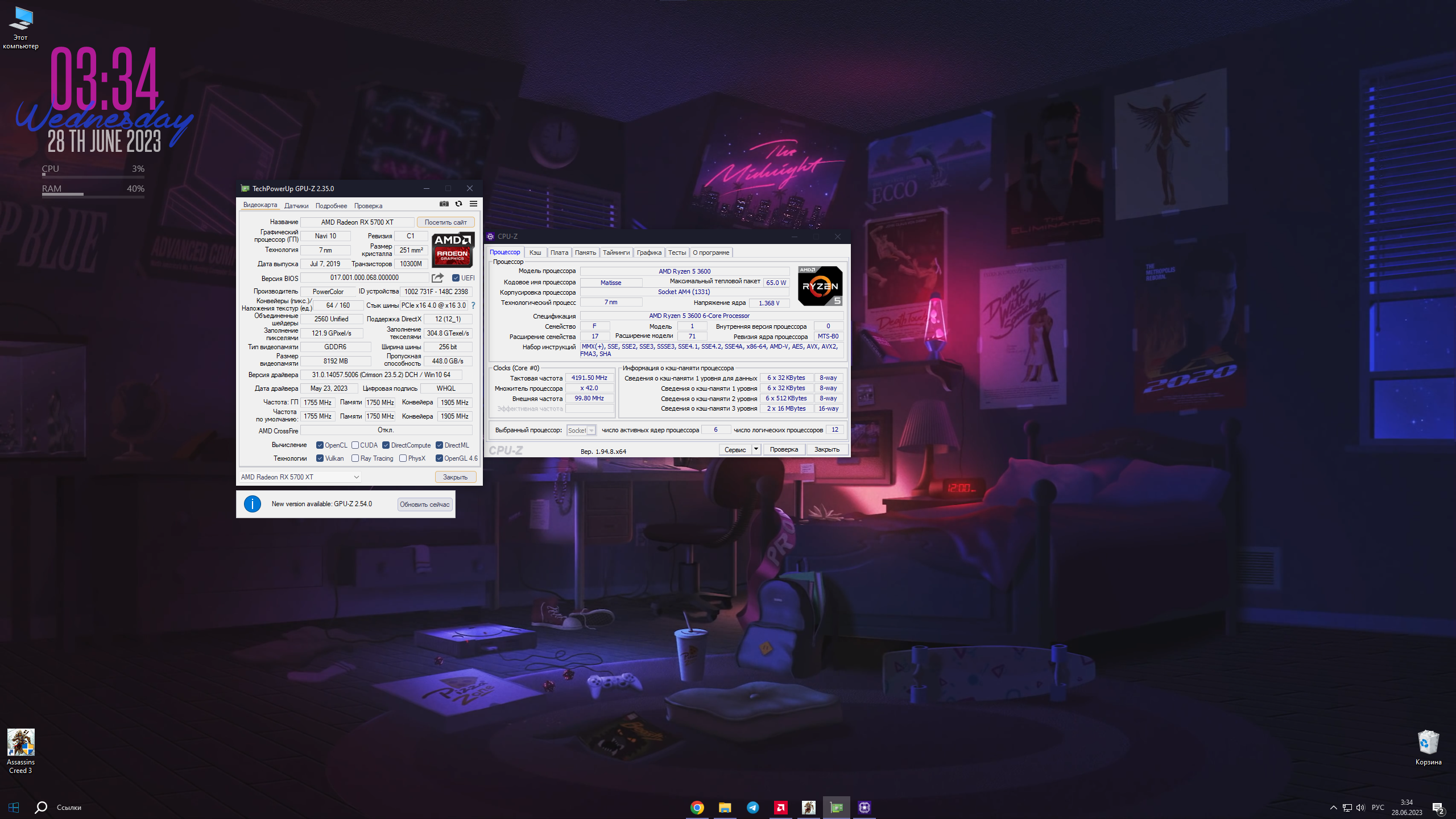The image size is (1456, 819).
Task: Switch to Assassin's Creed taskbar icon
Action: (808, 807)
